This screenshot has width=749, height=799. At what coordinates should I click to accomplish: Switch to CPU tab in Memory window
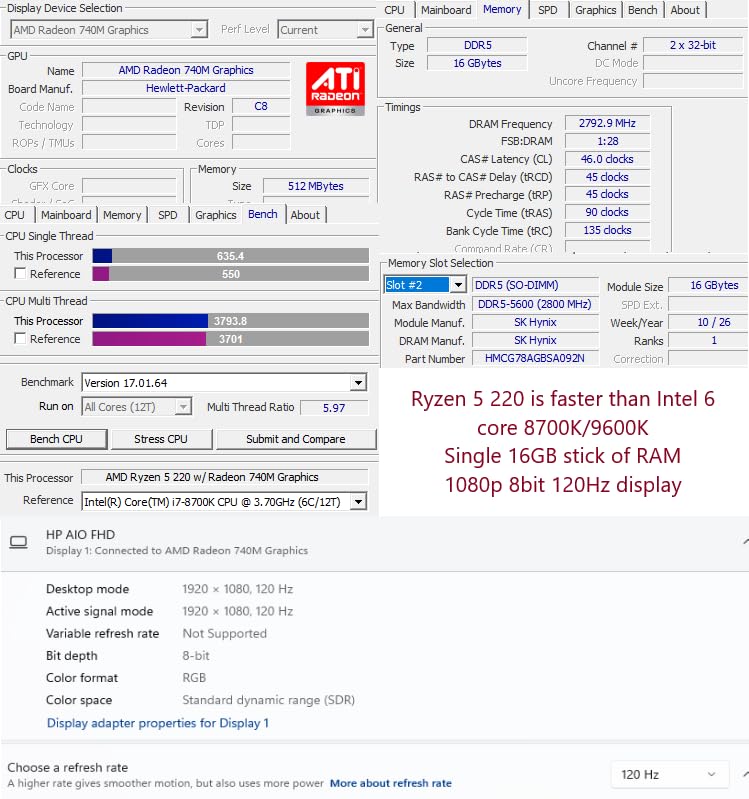point(394,10)
